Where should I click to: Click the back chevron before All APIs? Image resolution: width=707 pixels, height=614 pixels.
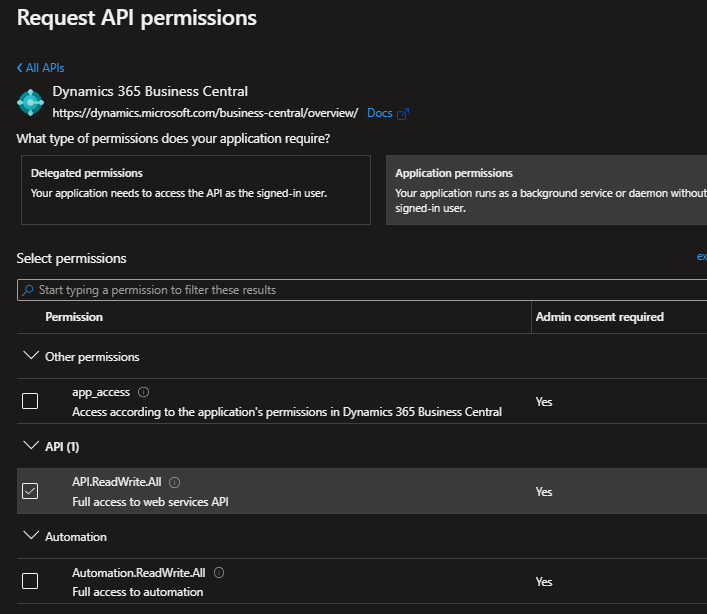click(20, 68)
